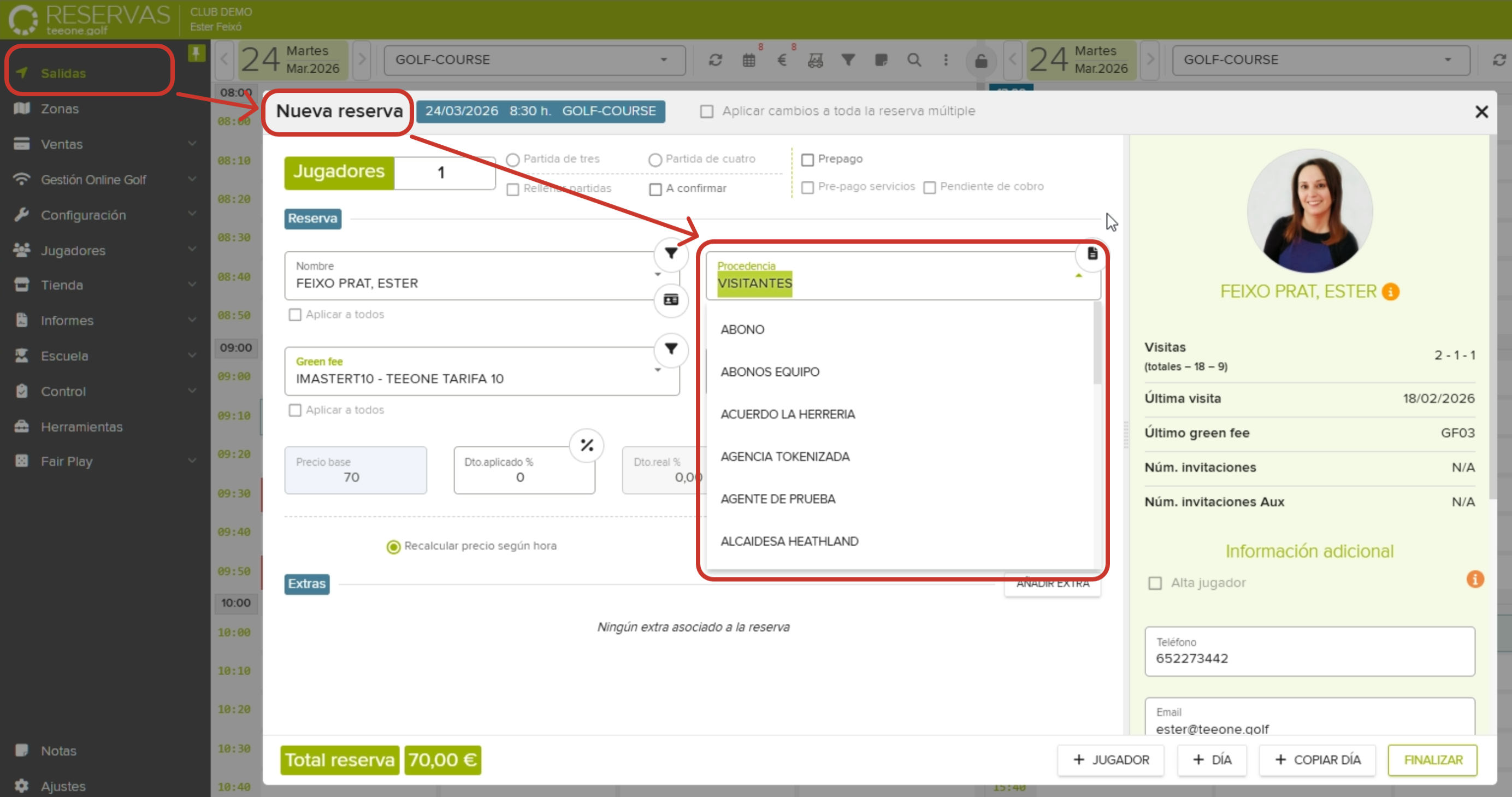Check Aplicar a todos under Green fee
This screenshot has height=797, width=1512.
click(294, 410)
